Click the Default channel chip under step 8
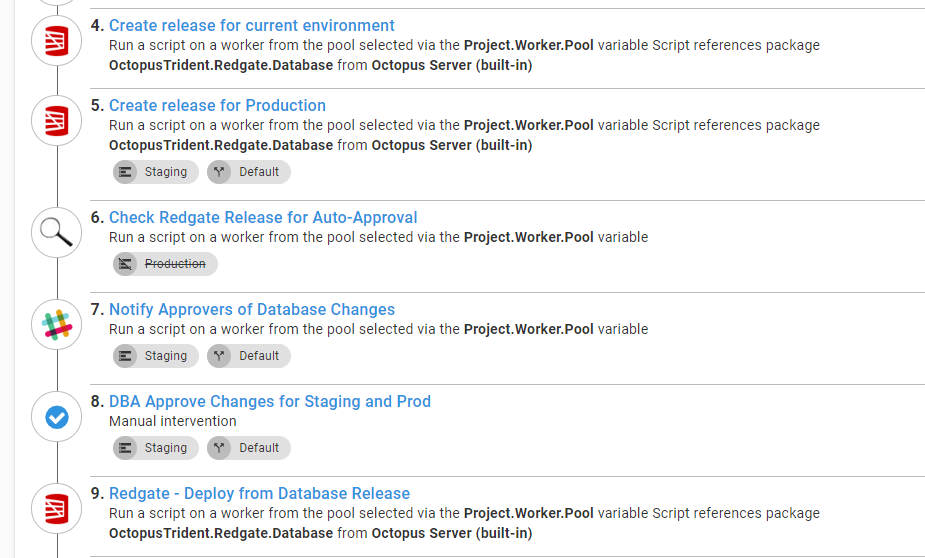Viewport: 925px width, 558px height. coord(249,448)
